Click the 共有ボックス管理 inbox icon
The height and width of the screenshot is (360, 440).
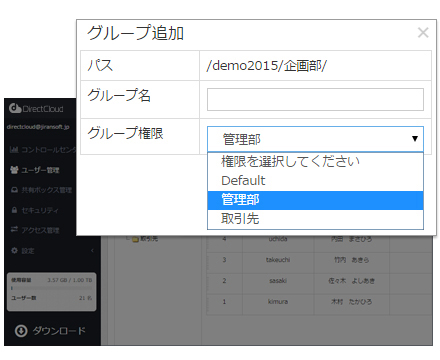(14, 190)
